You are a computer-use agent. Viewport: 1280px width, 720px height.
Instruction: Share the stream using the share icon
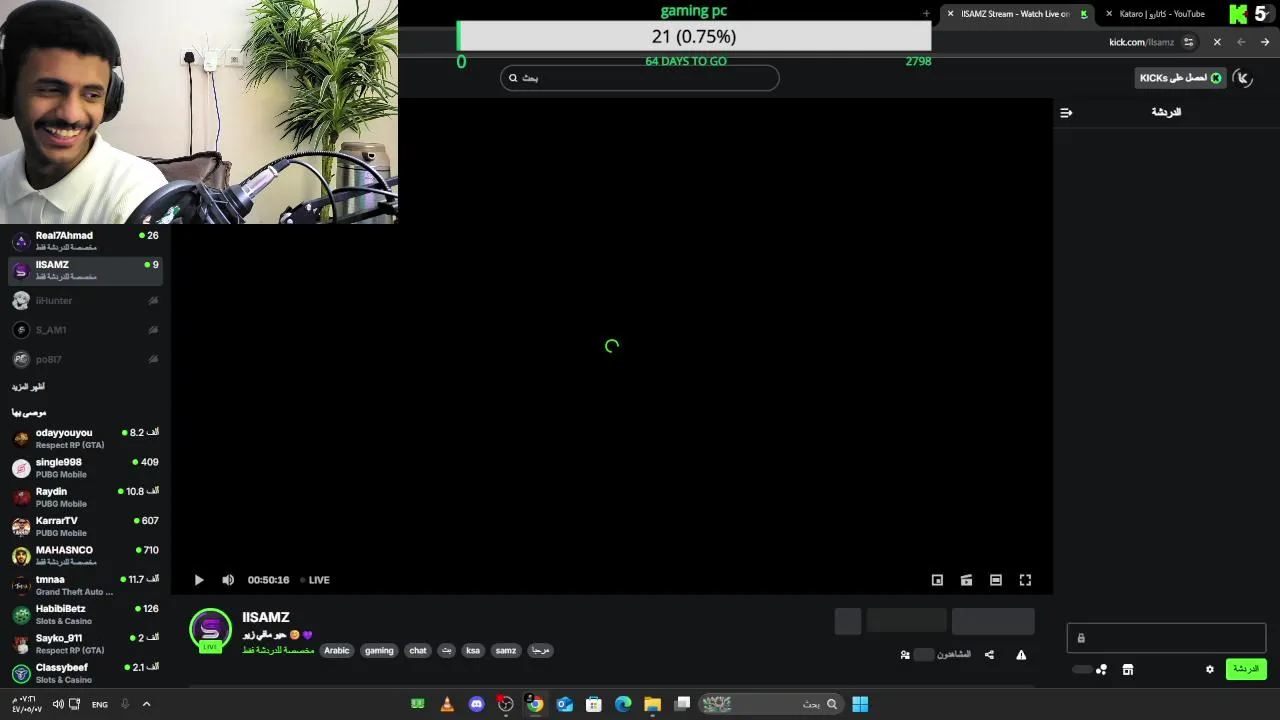989,655
